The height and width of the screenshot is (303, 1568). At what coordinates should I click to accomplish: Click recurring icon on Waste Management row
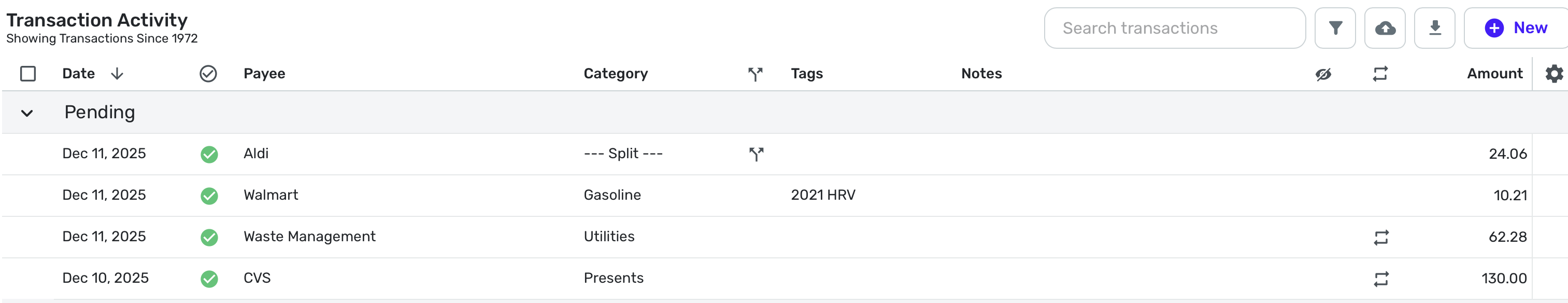coord(1381,237)
